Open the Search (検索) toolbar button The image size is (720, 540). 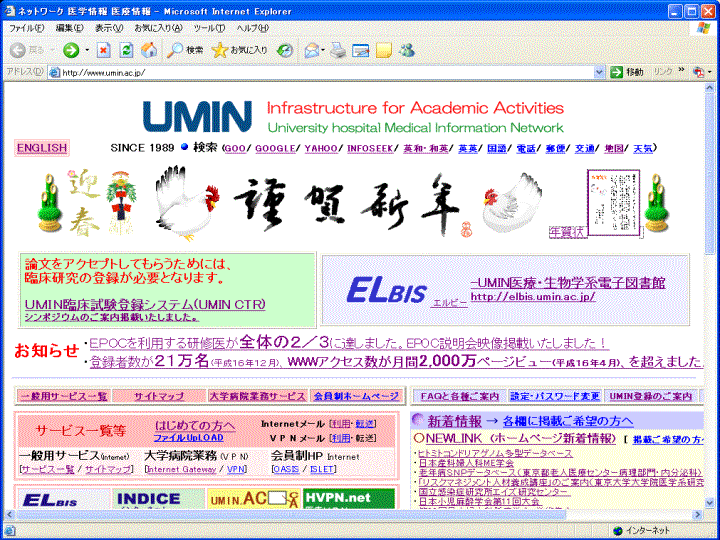[186, 50]
